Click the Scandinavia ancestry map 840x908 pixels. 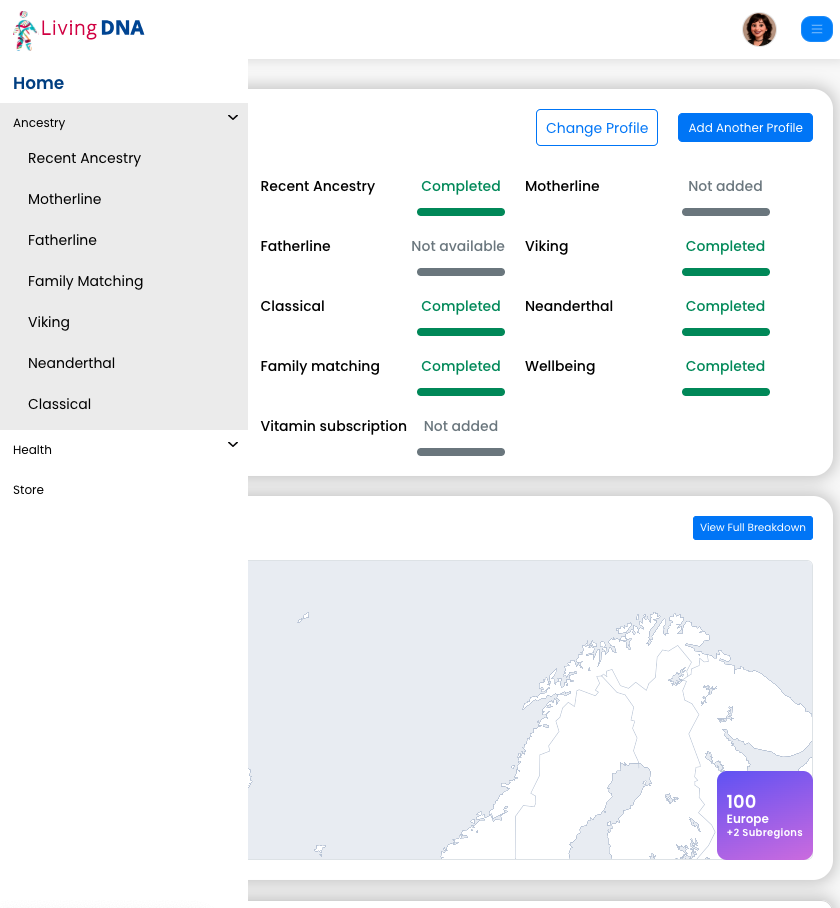pyautogui.click(x=530, y=710)
